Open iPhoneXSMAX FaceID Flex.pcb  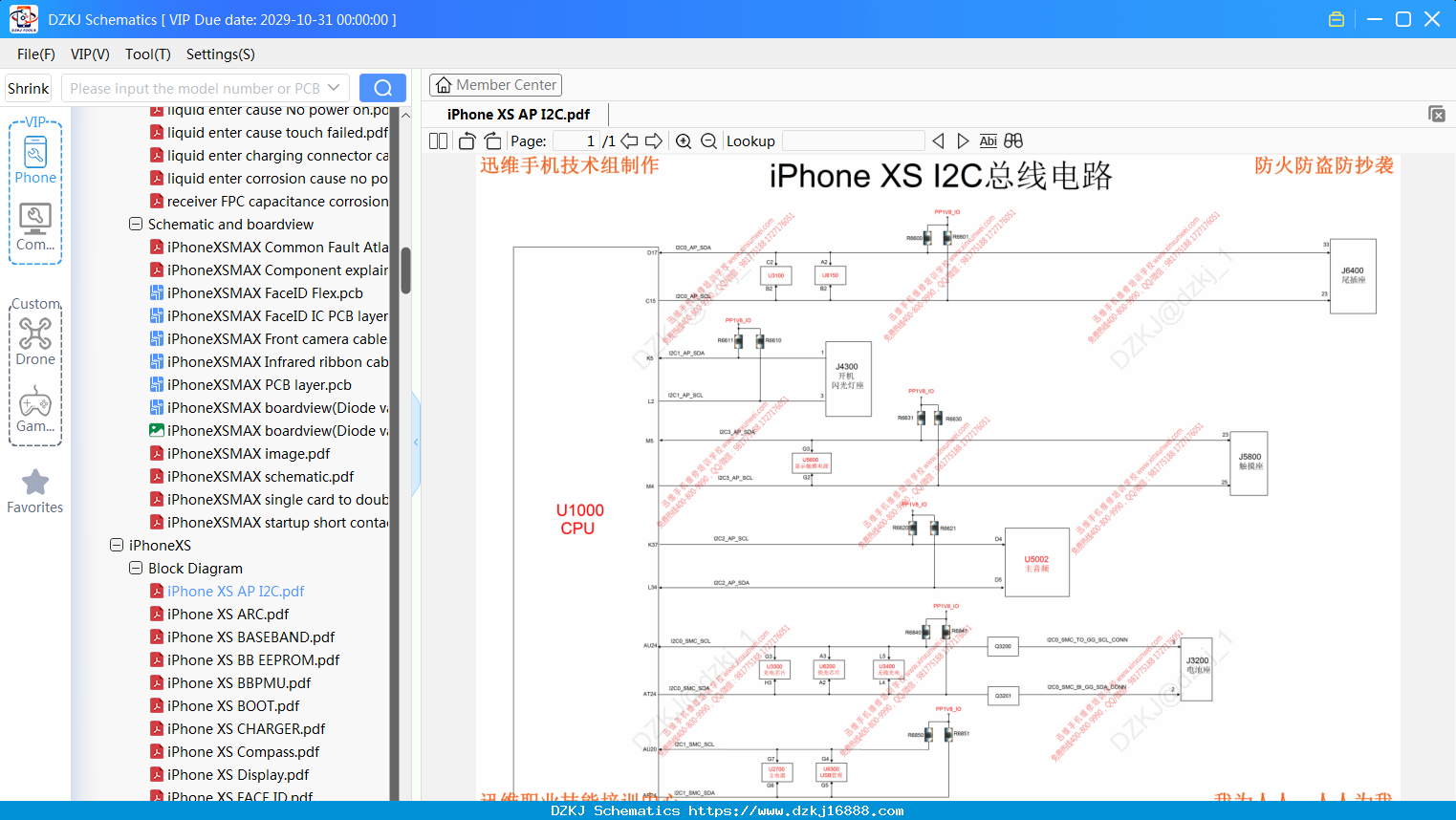(x=265, y=293)
